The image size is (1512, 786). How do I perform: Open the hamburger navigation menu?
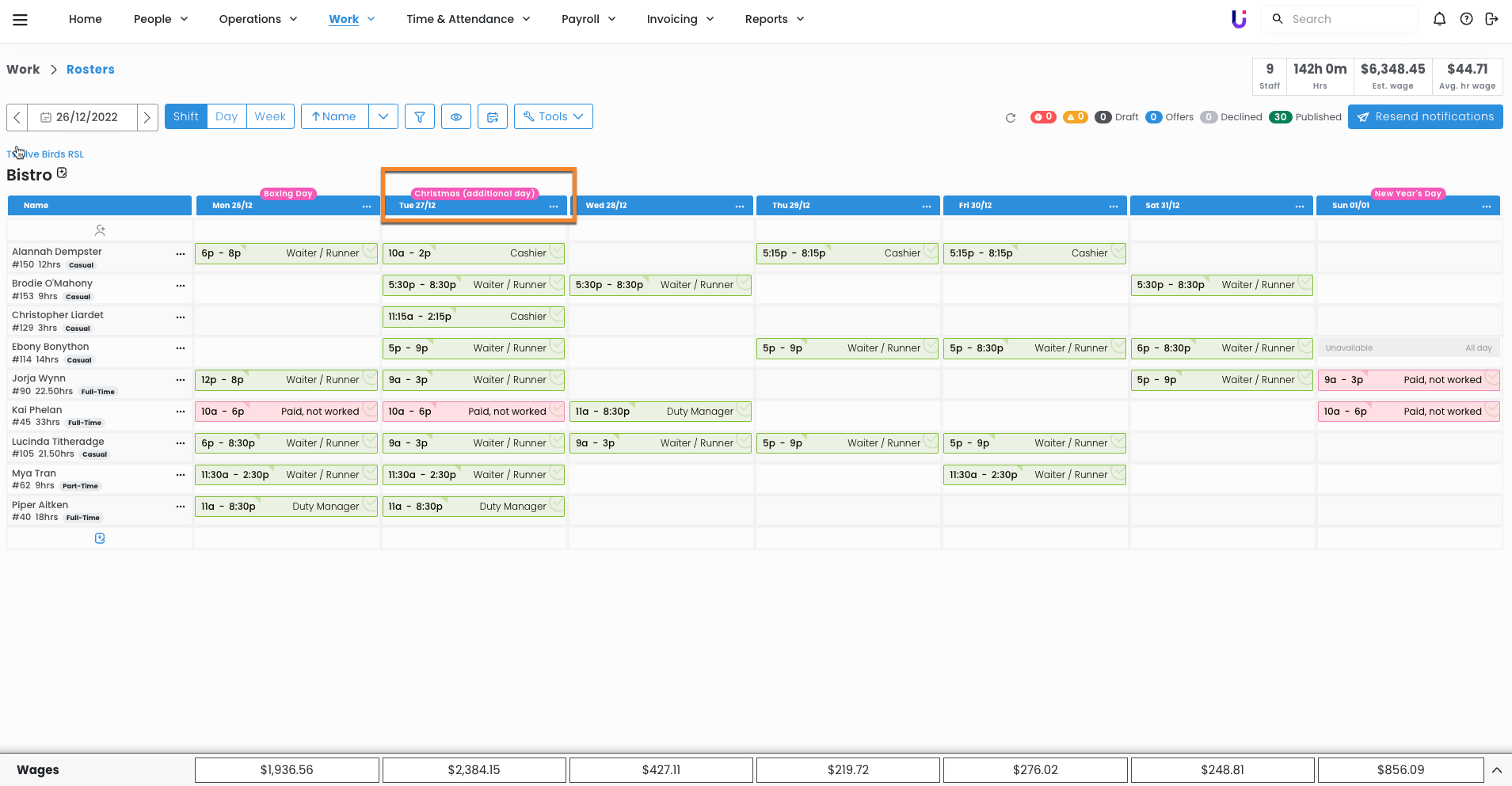point(21,20)
